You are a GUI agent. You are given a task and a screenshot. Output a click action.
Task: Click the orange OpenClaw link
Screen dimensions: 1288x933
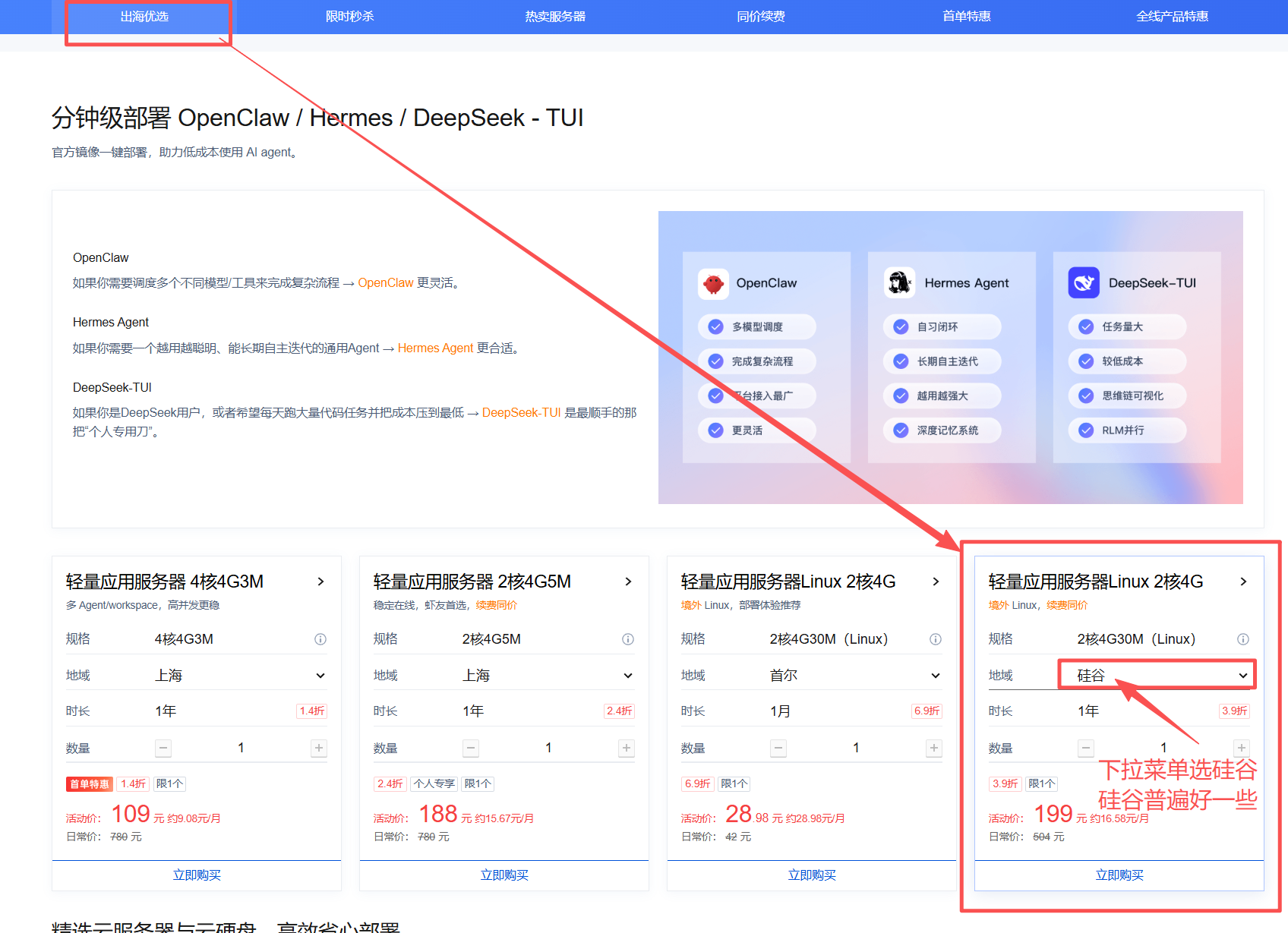[x=386, y=283]
